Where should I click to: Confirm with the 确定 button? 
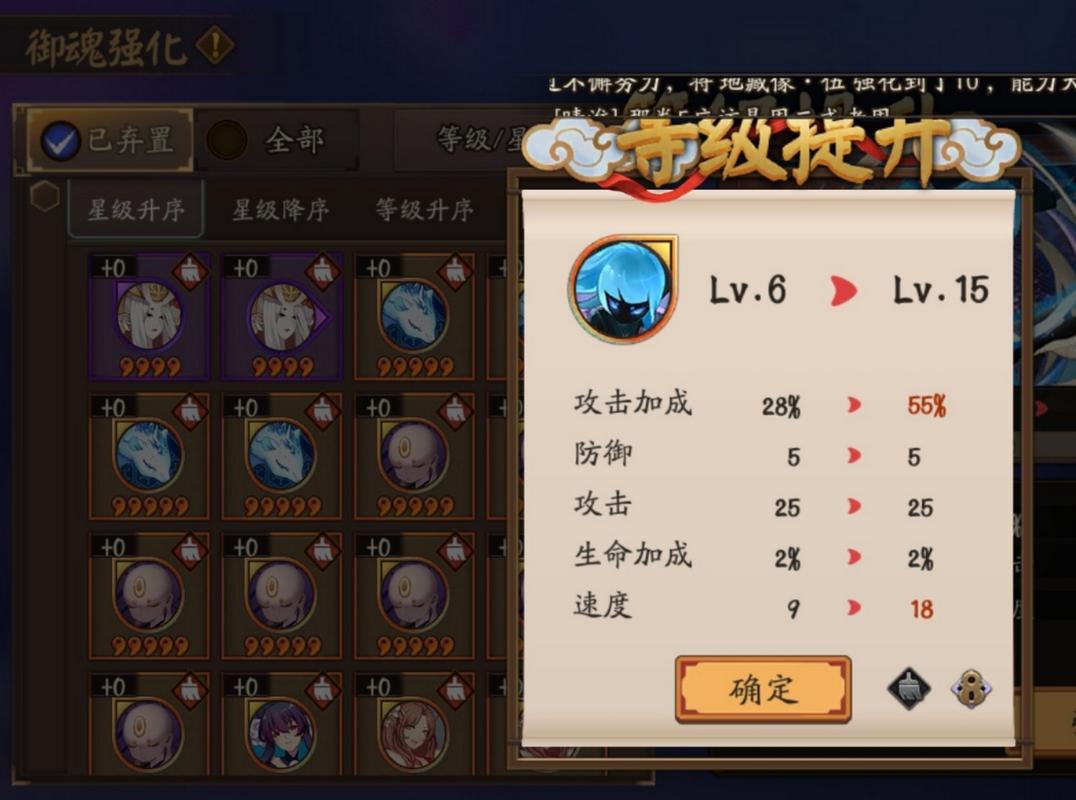point(763,689)
